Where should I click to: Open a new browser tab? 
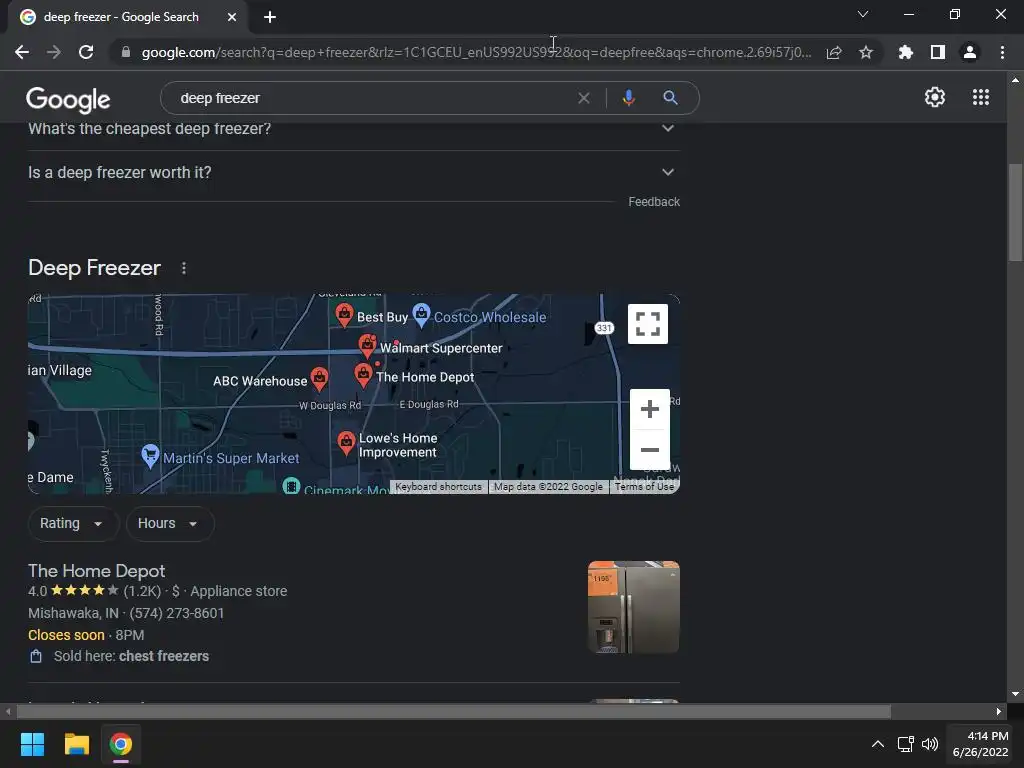[270, 17]
